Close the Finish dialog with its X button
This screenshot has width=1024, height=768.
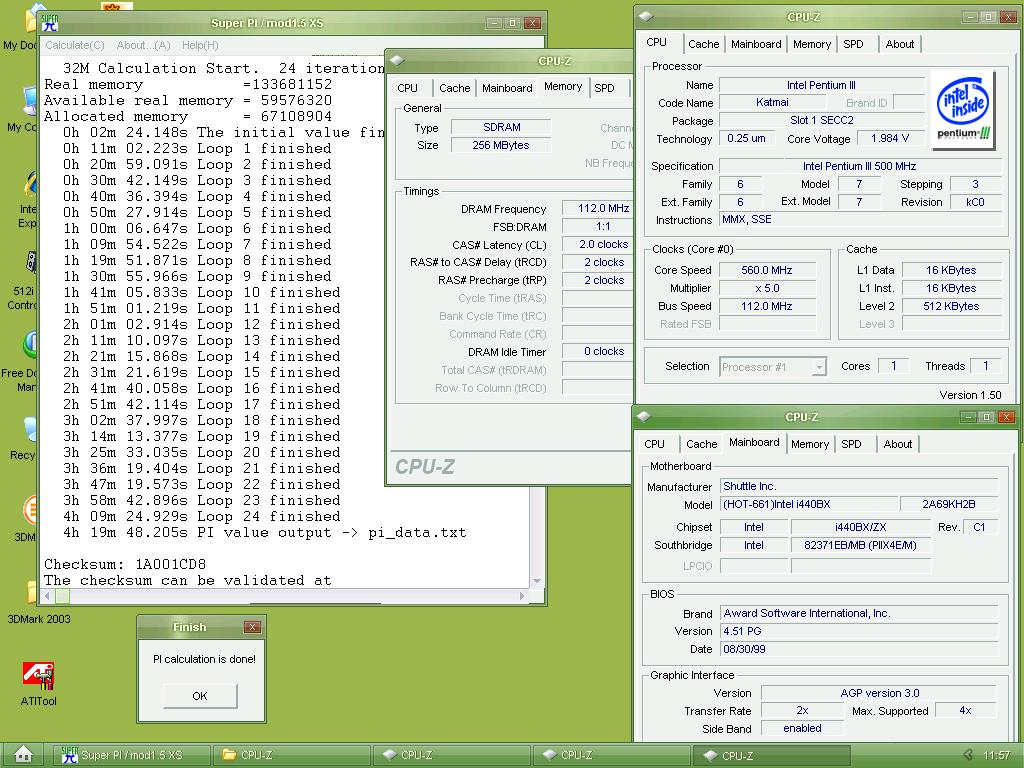[x=252, y=627]
